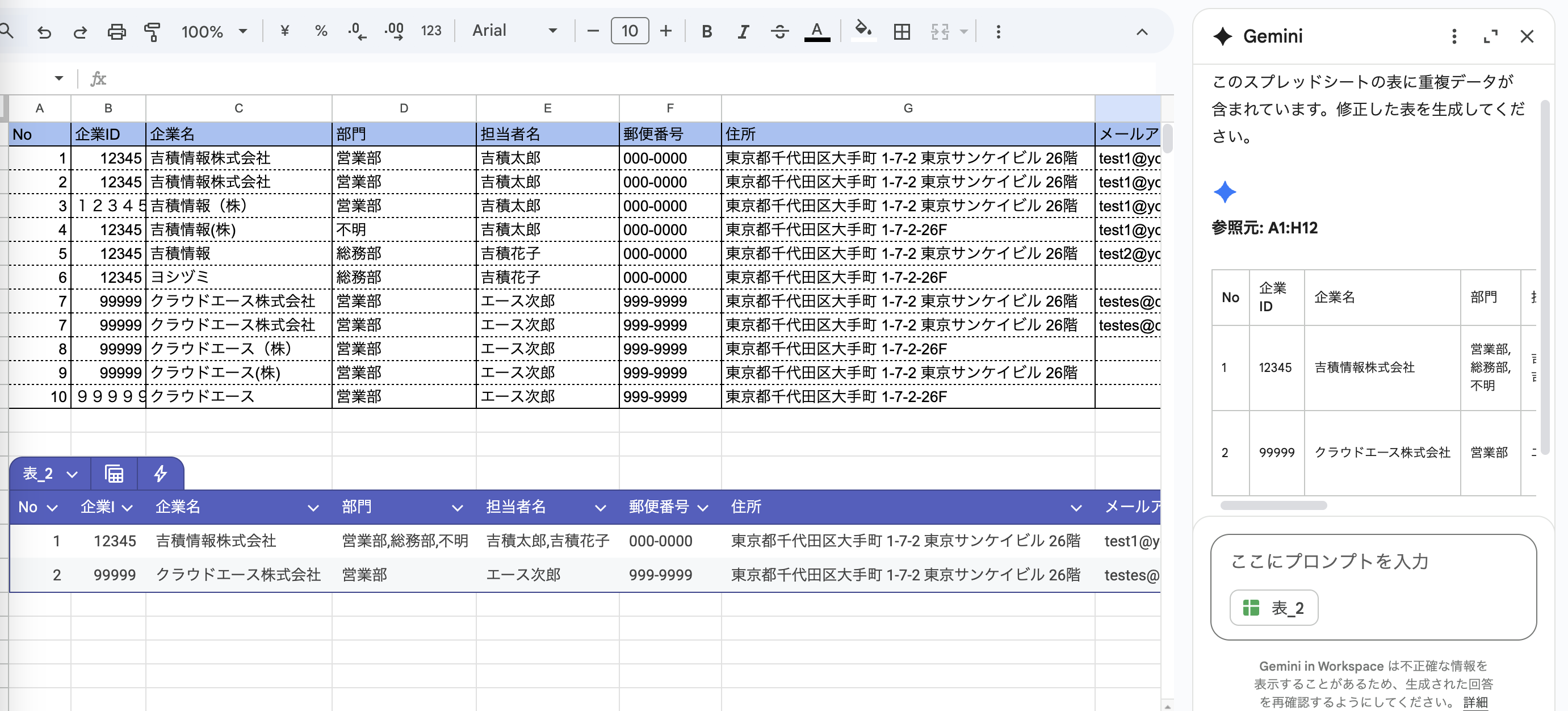Click the undo arrow icon
Screen dimensions: 1568x711
pos(44,32)
